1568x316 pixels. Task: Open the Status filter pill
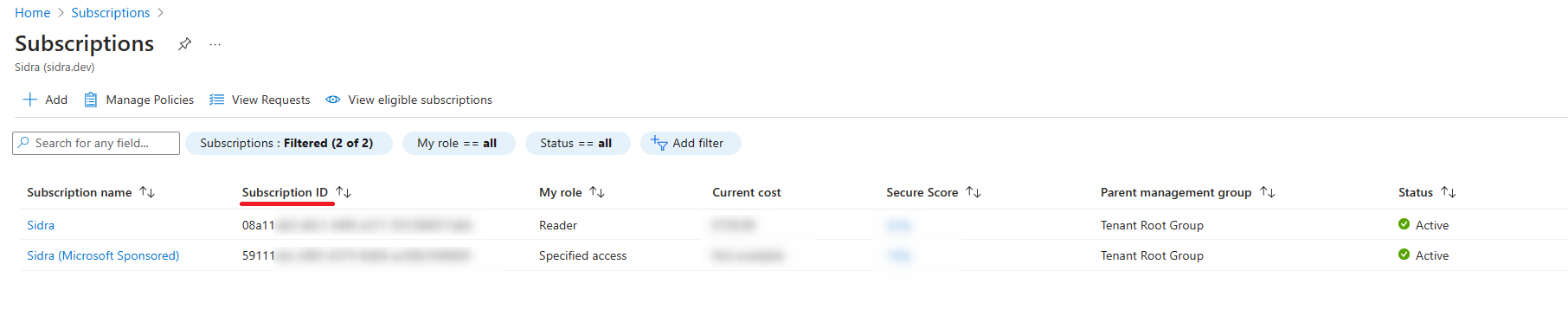[x=577, y=143]
